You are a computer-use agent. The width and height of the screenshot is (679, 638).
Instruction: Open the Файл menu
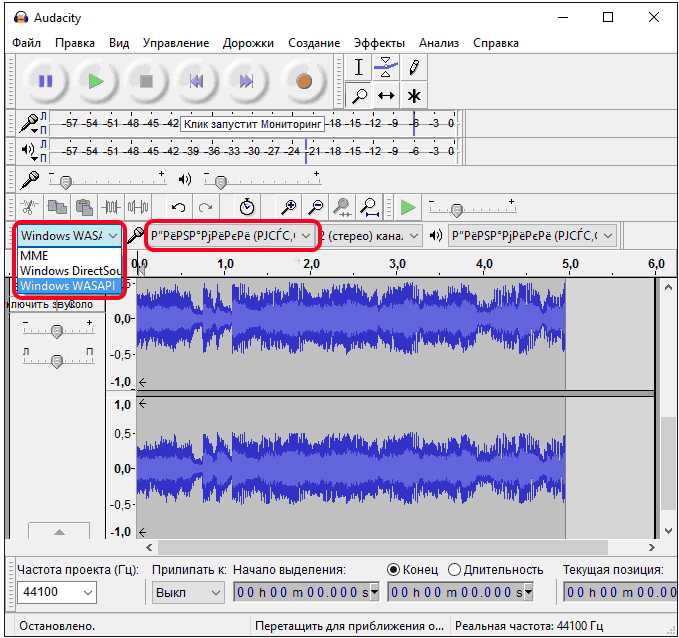[x=26, y=43]
